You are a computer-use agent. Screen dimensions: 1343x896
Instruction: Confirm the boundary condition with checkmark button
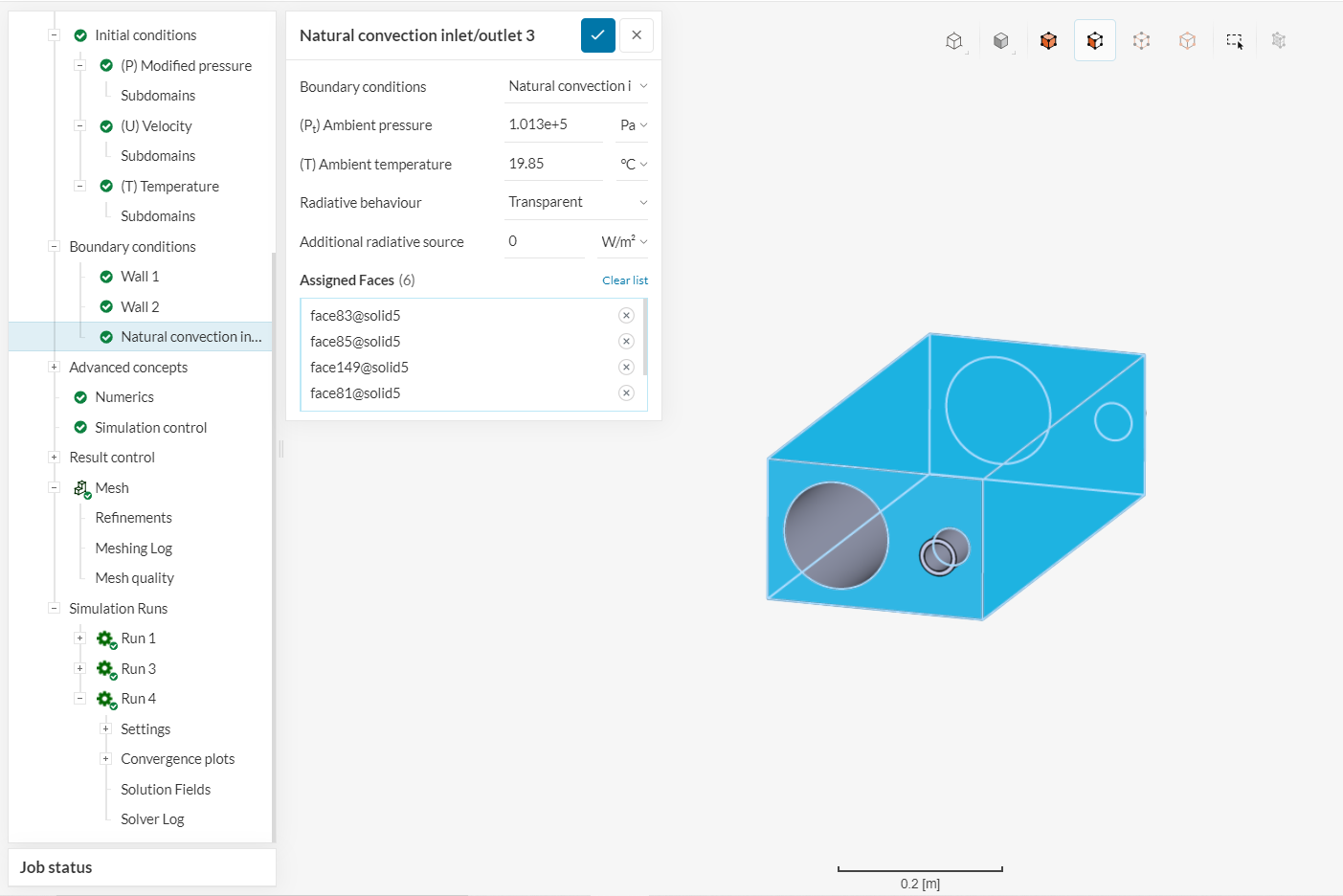pyautogui.click(x=598, y=35)
